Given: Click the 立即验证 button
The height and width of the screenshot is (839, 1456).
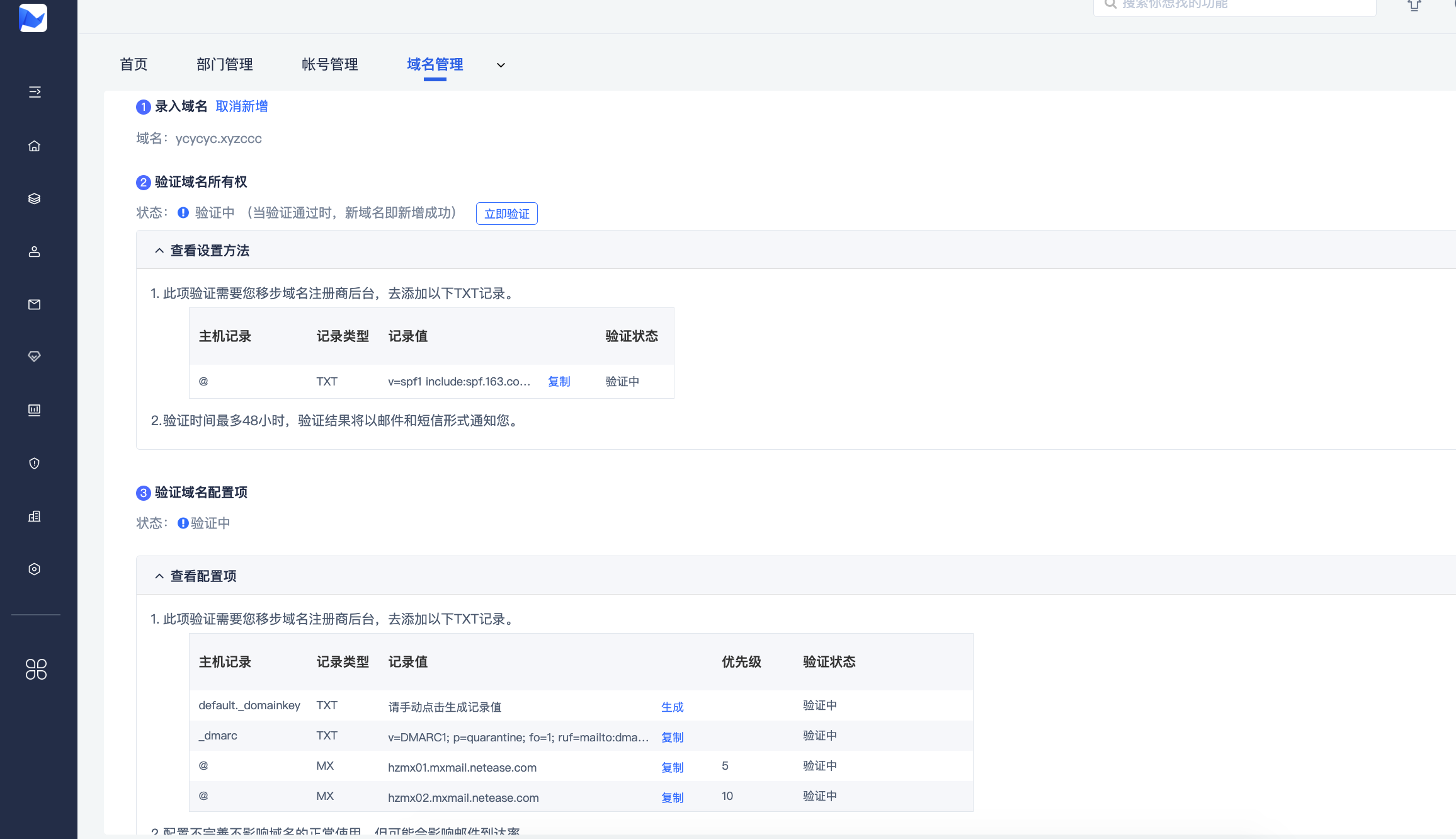Looking at the screenshot, I should [x=506, y=214].
